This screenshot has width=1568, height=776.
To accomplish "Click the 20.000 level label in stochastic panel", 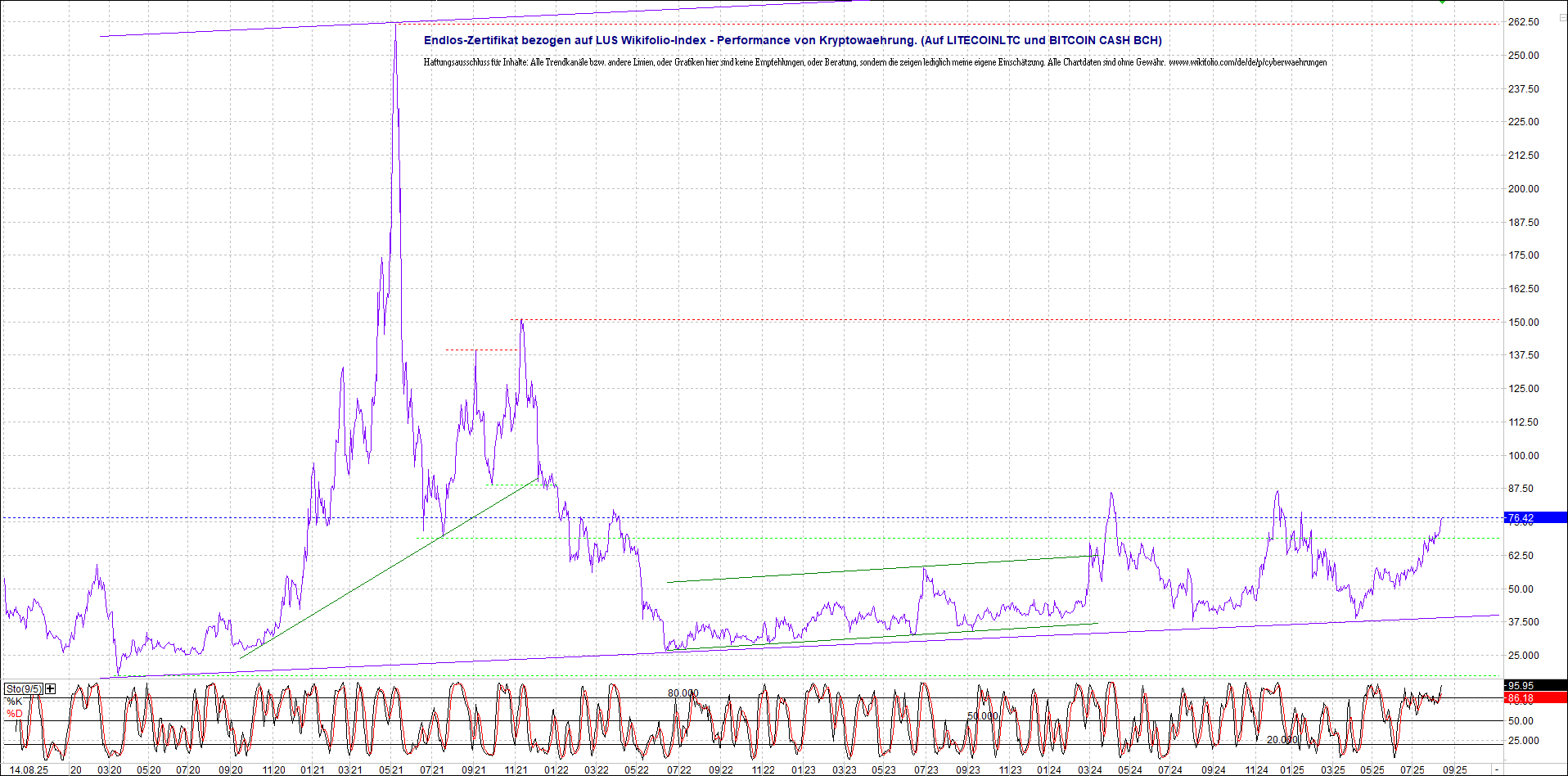I will click(1282, 740).
